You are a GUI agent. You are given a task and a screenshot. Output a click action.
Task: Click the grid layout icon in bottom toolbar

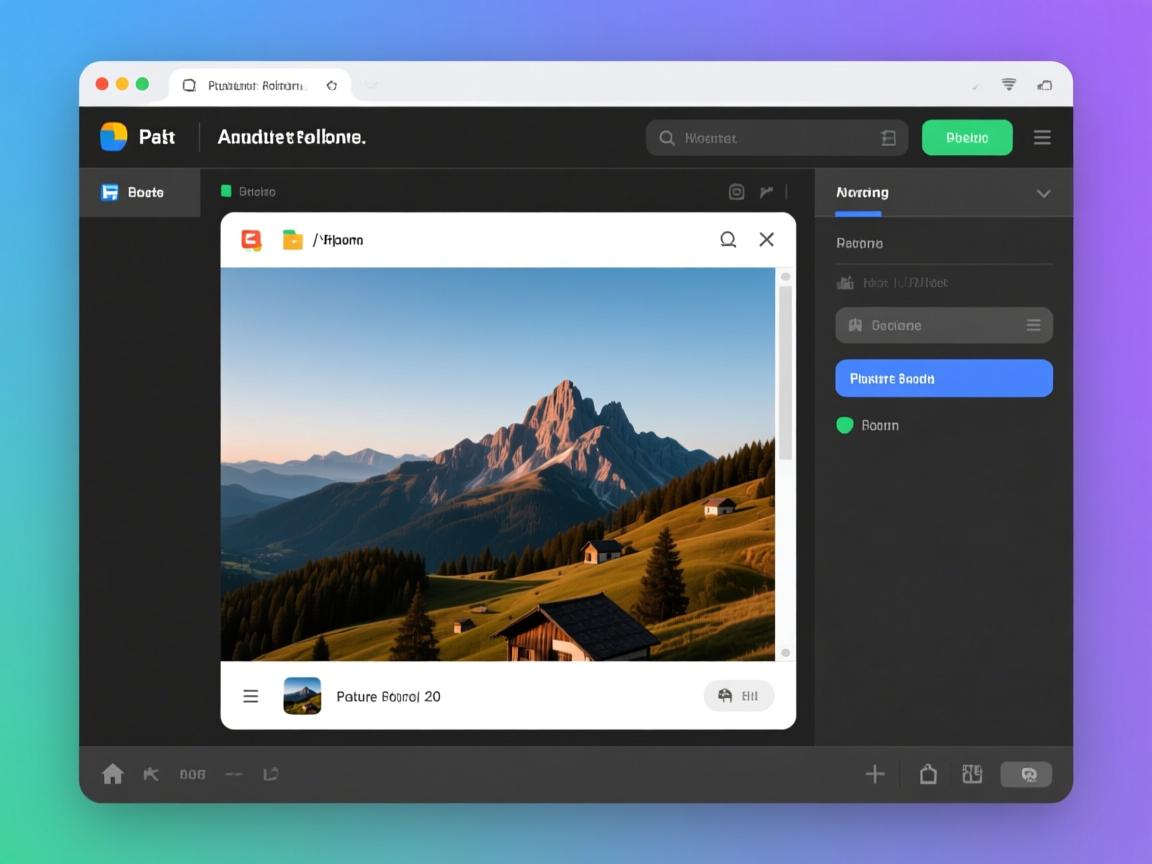(x=972, y=774)
